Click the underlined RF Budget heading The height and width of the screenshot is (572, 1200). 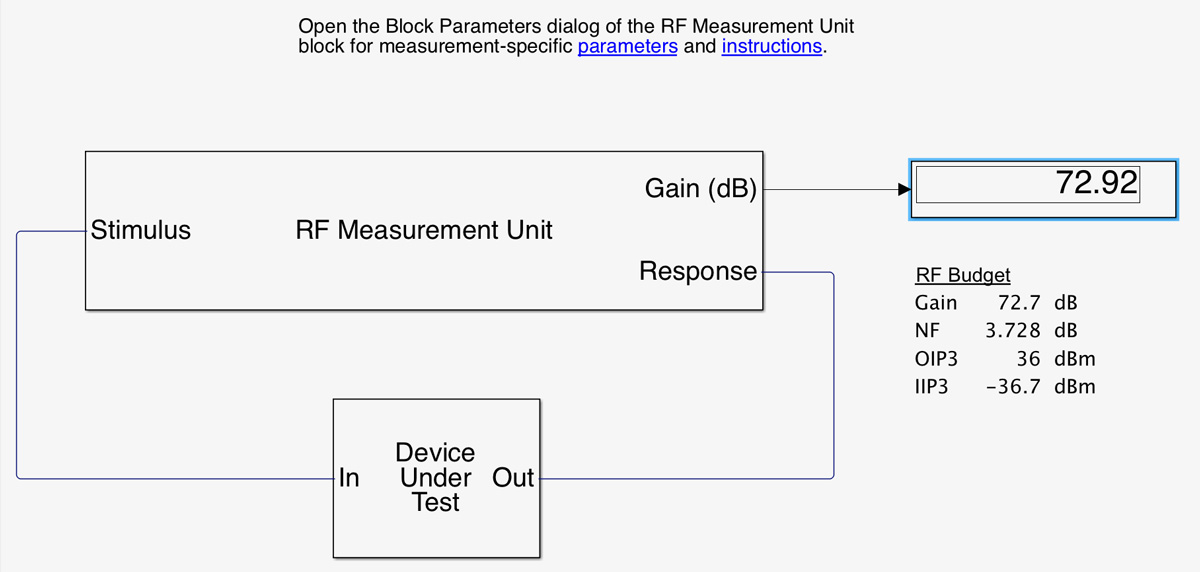pyautogui.click(x=963, y=276)
